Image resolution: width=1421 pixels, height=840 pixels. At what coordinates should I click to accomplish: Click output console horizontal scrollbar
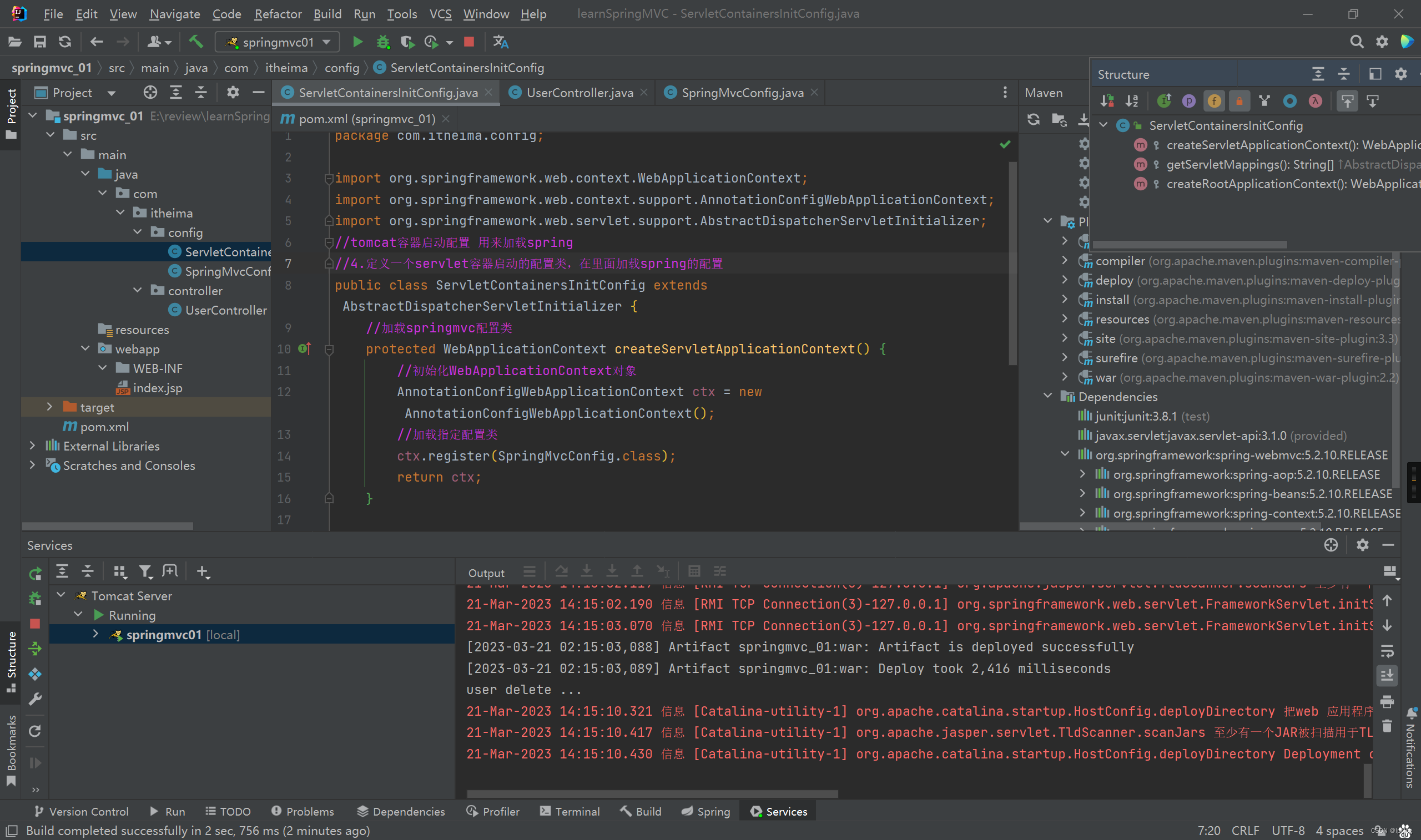652,793
